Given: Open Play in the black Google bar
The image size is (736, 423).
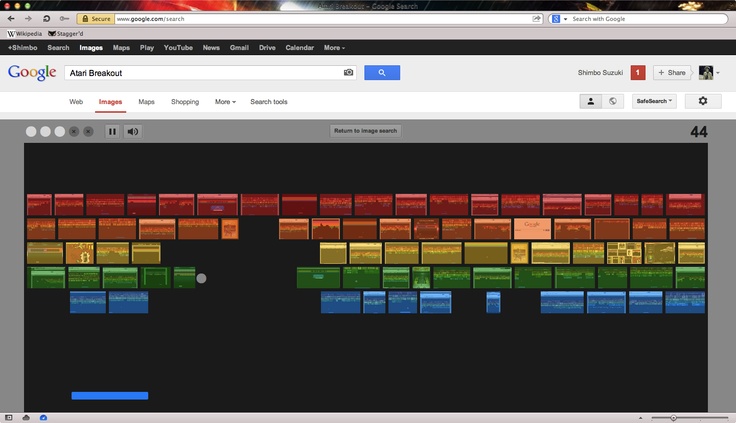Looking at the screenshot, I should pos(147,48).
